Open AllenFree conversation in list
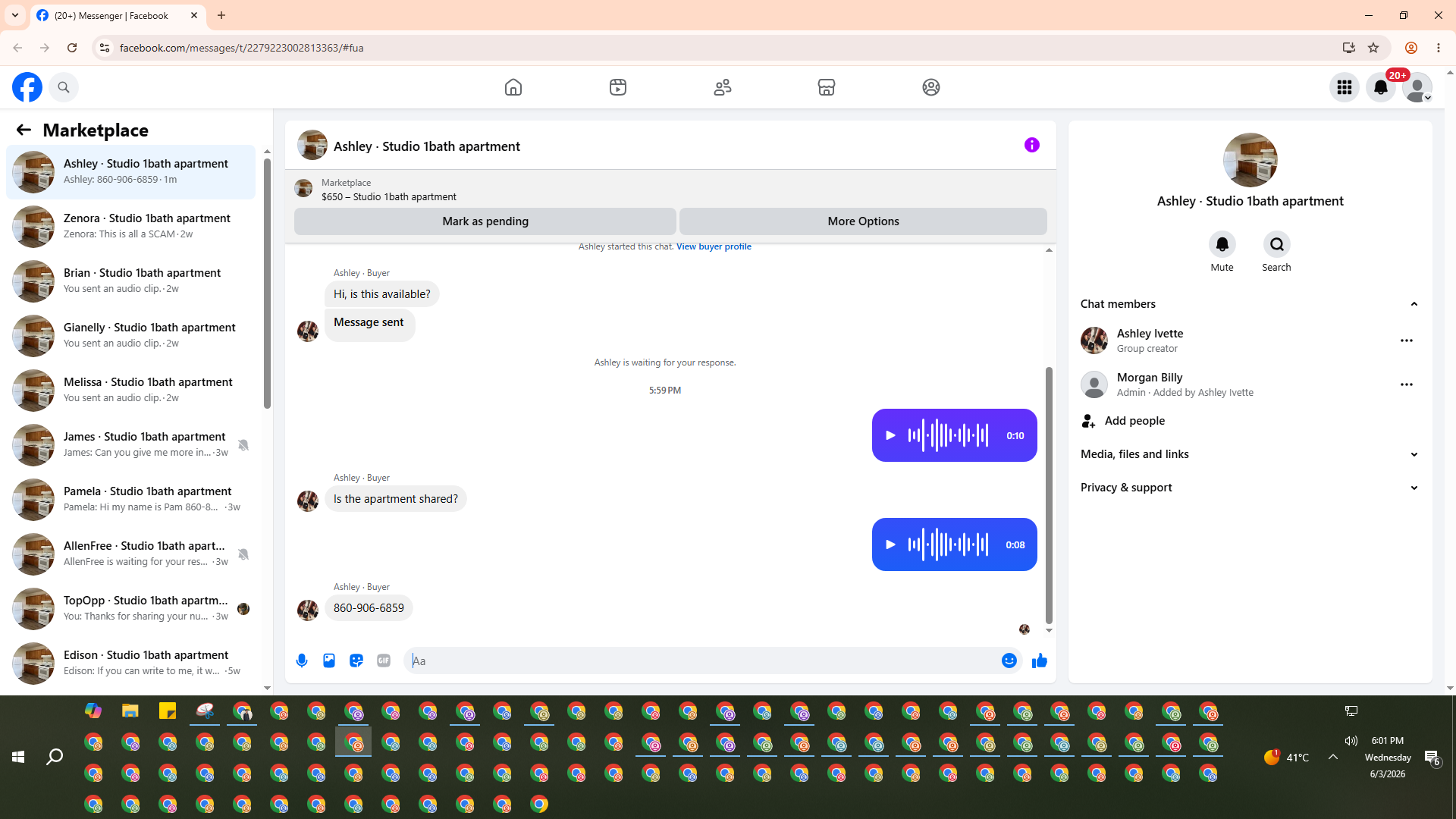Image resolution: width=1456 pixels, height=819 pixels. coord(130,554)
